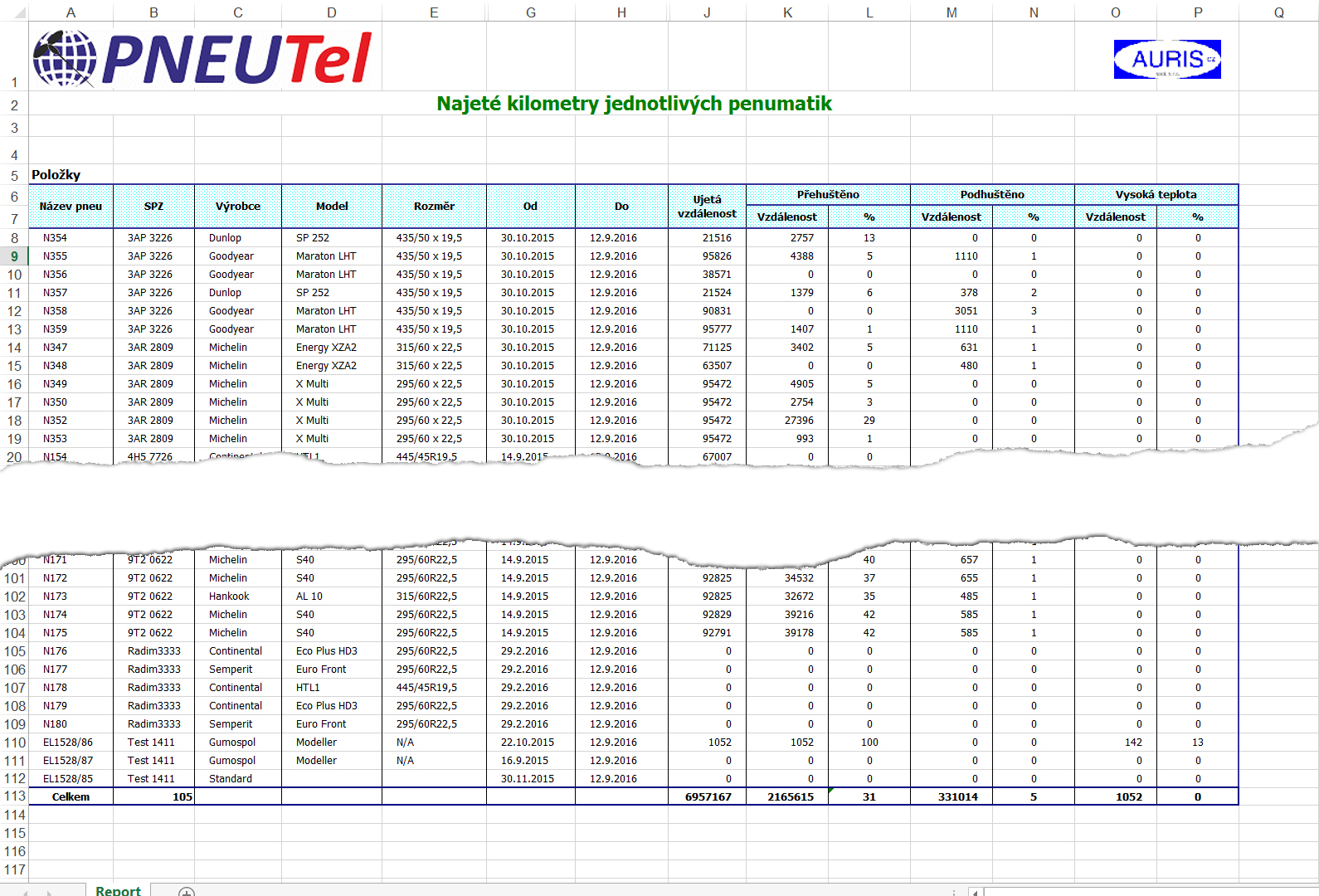This screenshot has width=1319, height=896.
Task: Select cell 'N176' in tyre name column
Action: coord(71,651)
